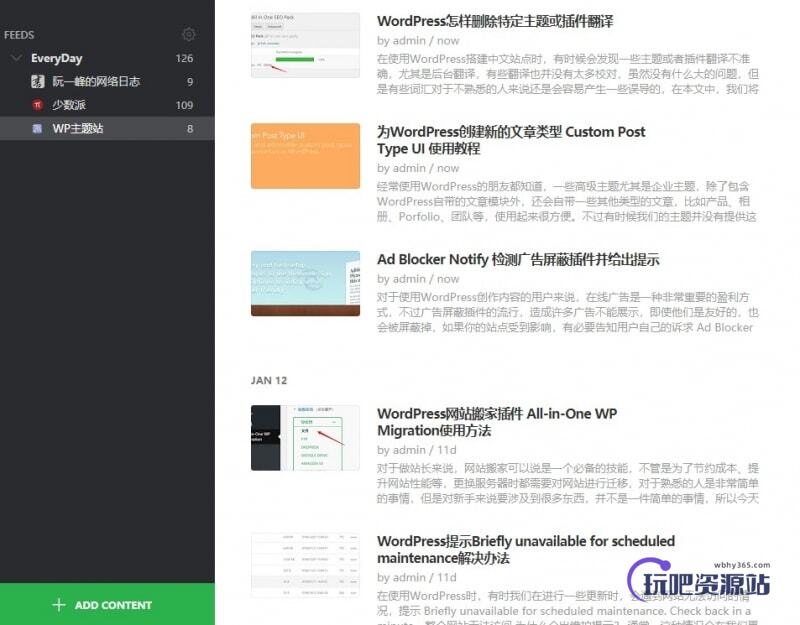
Task: Click the 阮一峰的网络日志 feed favicon
Action: coord(37,82)
